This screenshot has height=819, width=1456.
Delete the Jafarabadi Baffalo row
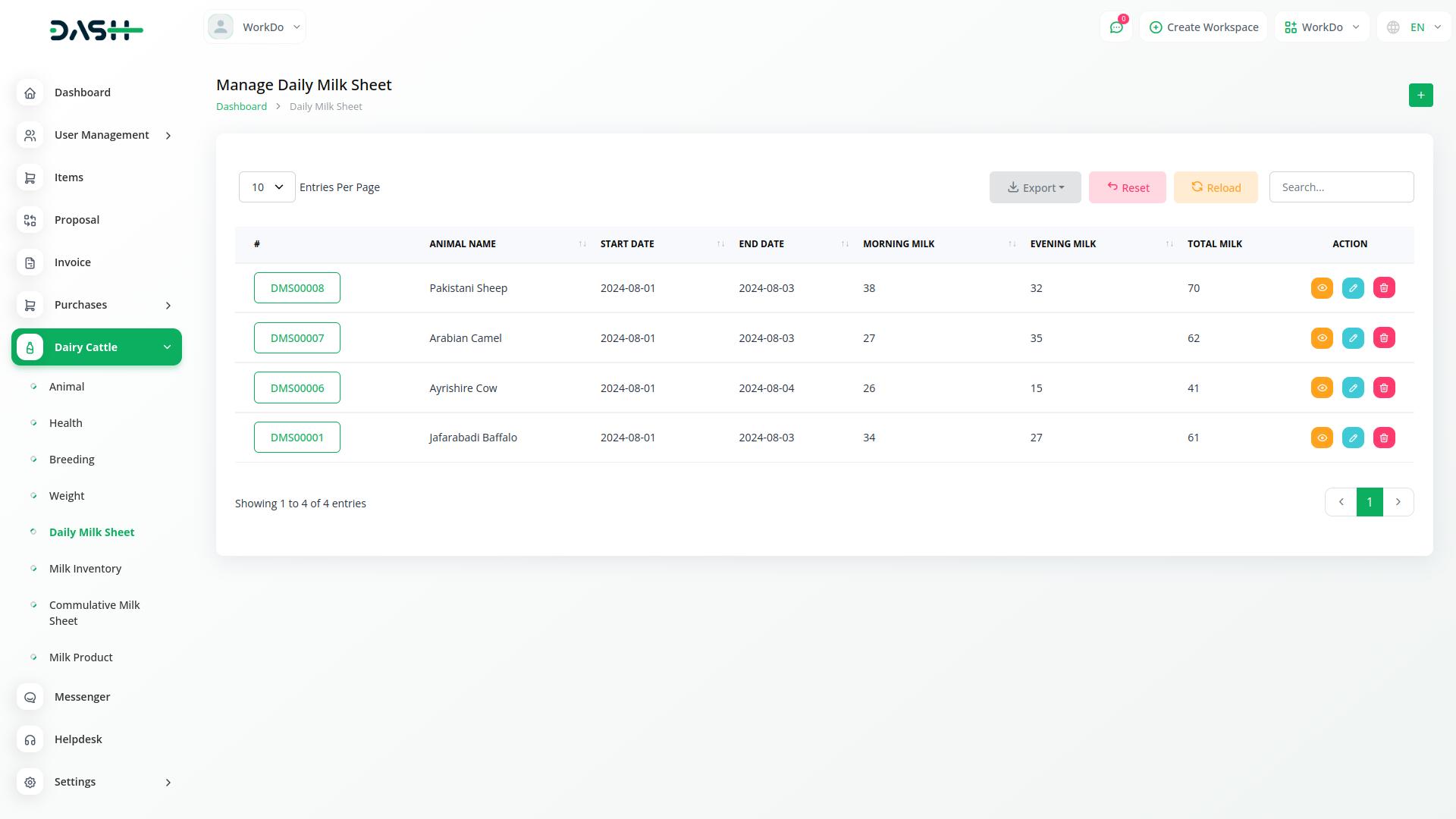click(x=1384, y=438)
